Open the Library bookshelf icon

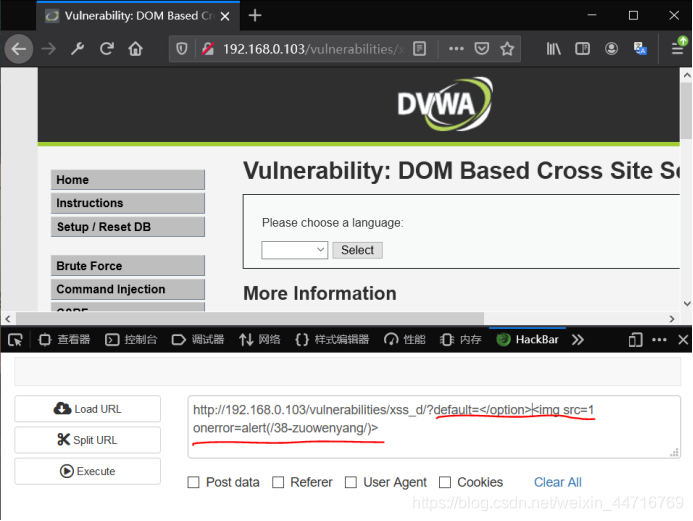(553, 49)
